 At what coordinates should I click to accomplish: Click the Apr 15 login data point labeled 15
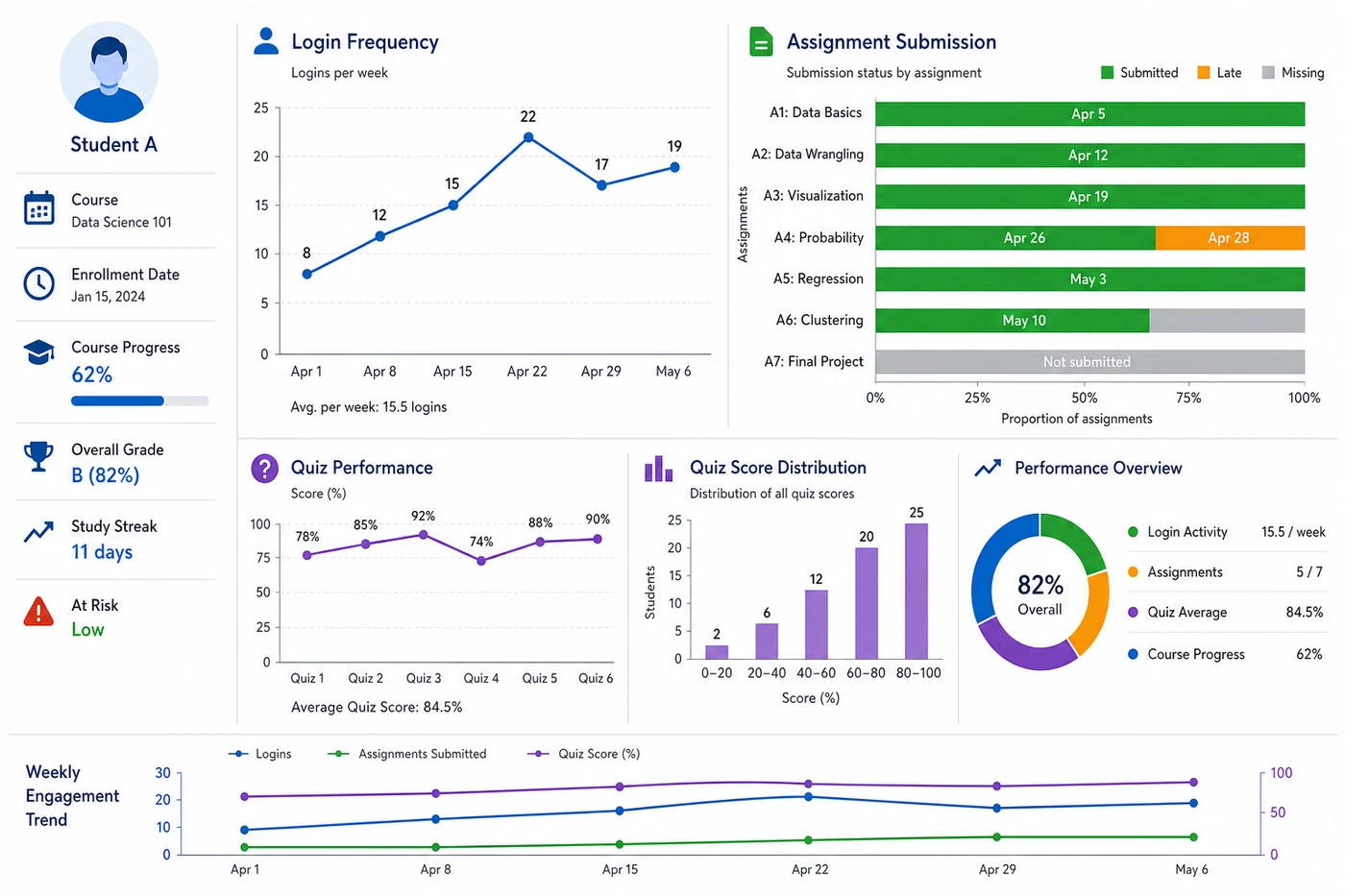point(452,205)
